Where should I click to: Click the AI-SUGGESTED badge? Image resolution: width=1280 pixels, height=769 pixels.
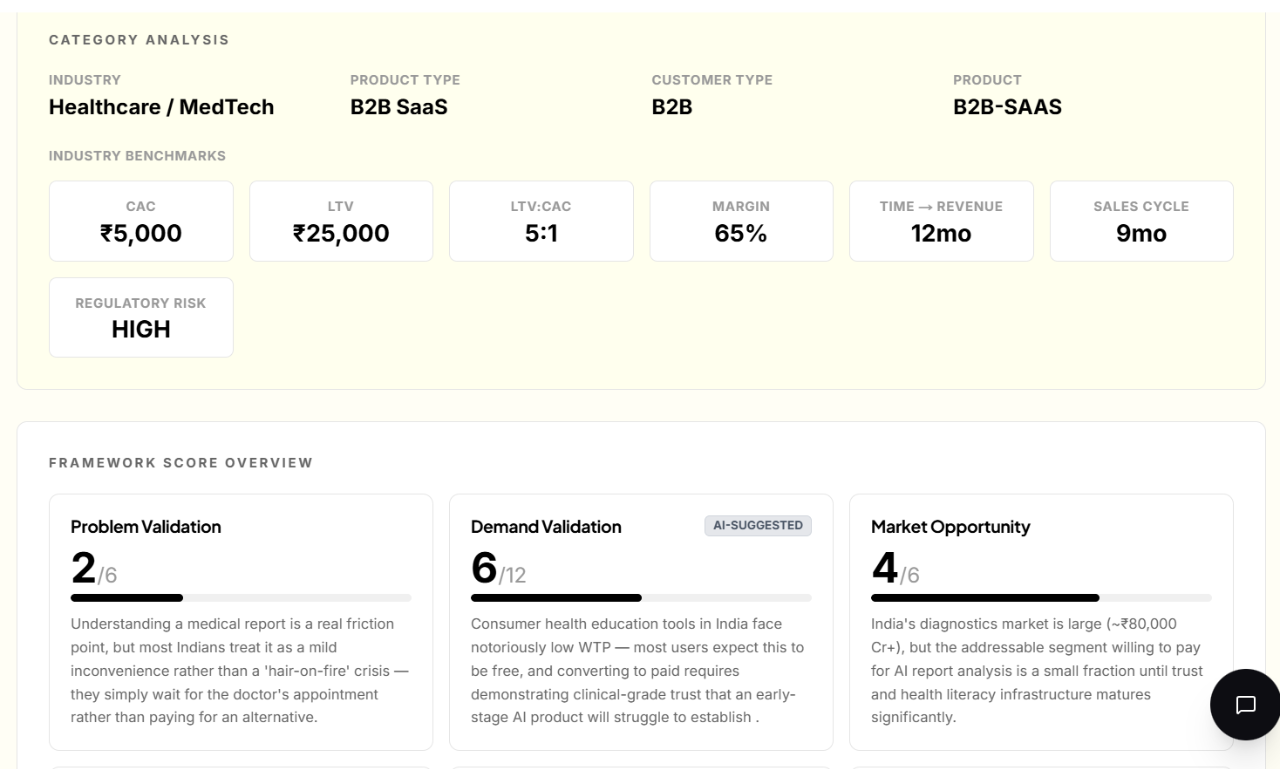pos(758,526)
